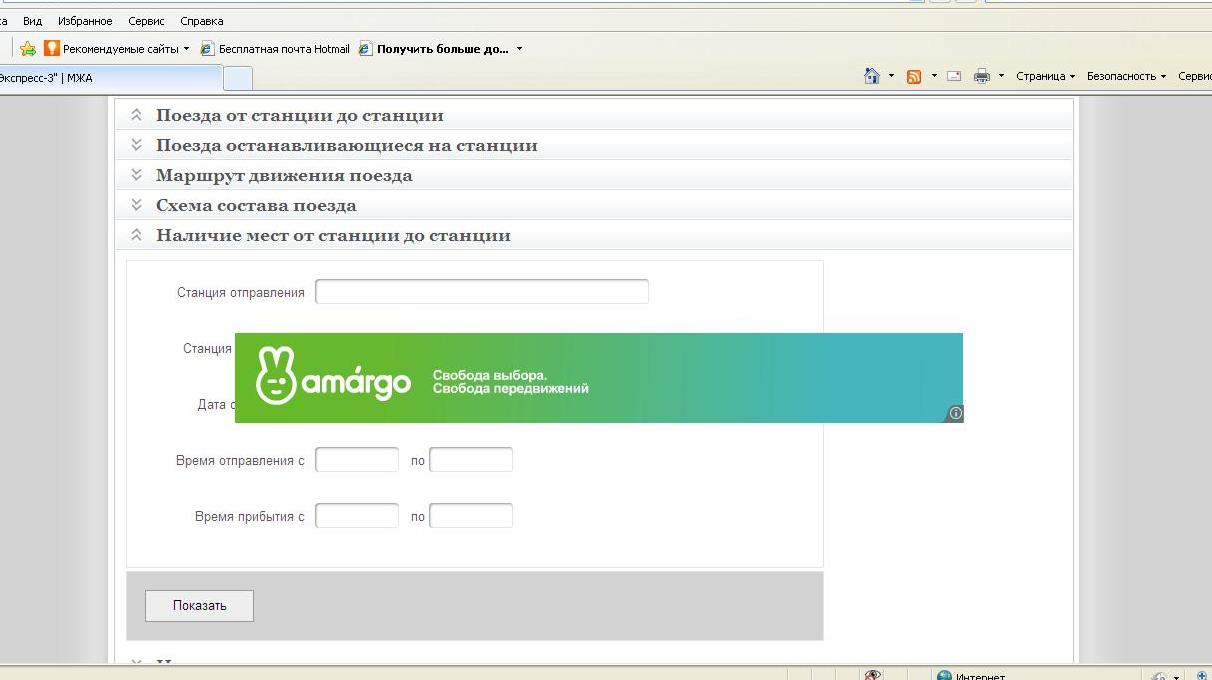Click the Время отправления по end field
This screenshot has width=1212, height=680.
pos(471,460)
